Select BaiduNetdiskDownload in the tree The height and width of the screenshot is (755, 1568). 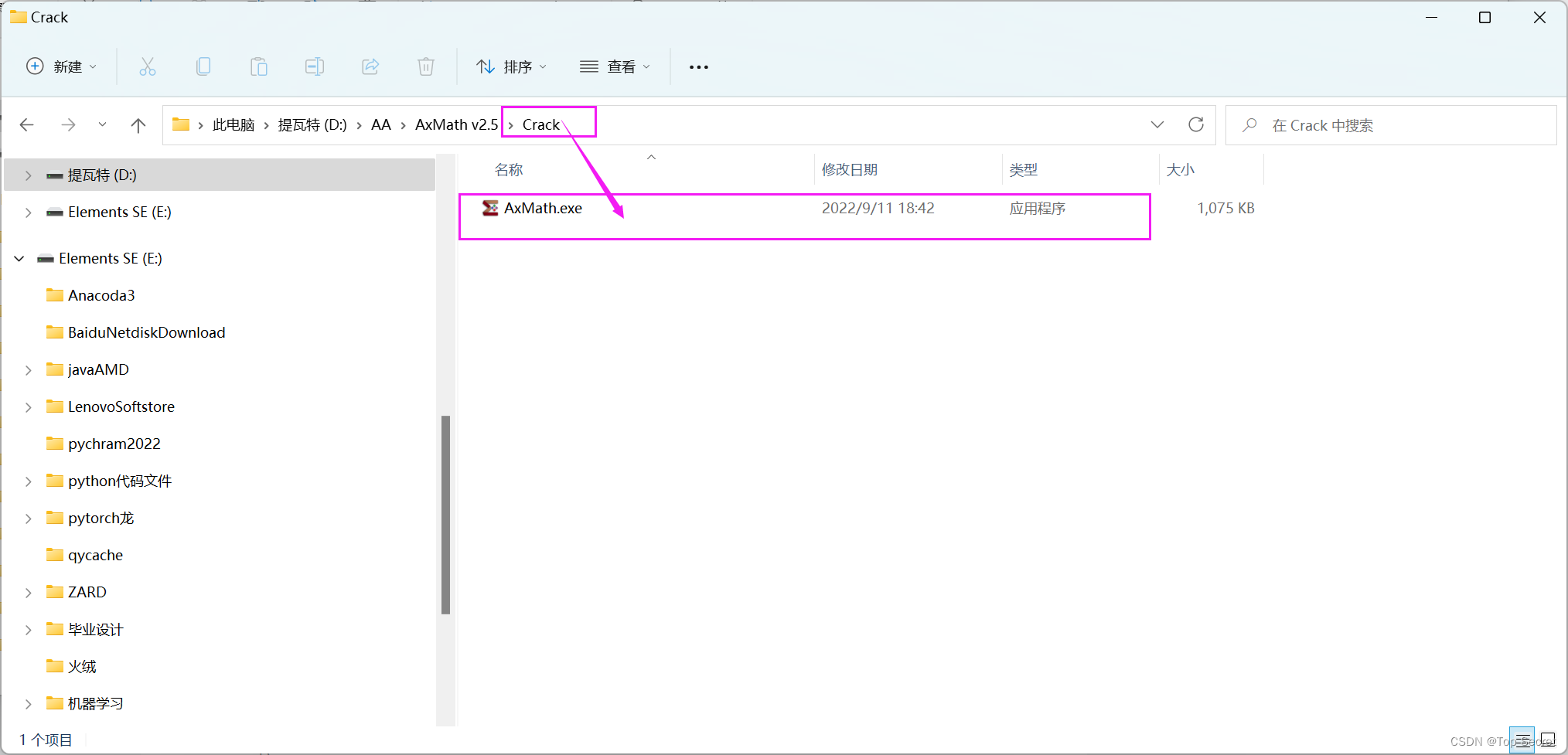(x=147, y=332)
